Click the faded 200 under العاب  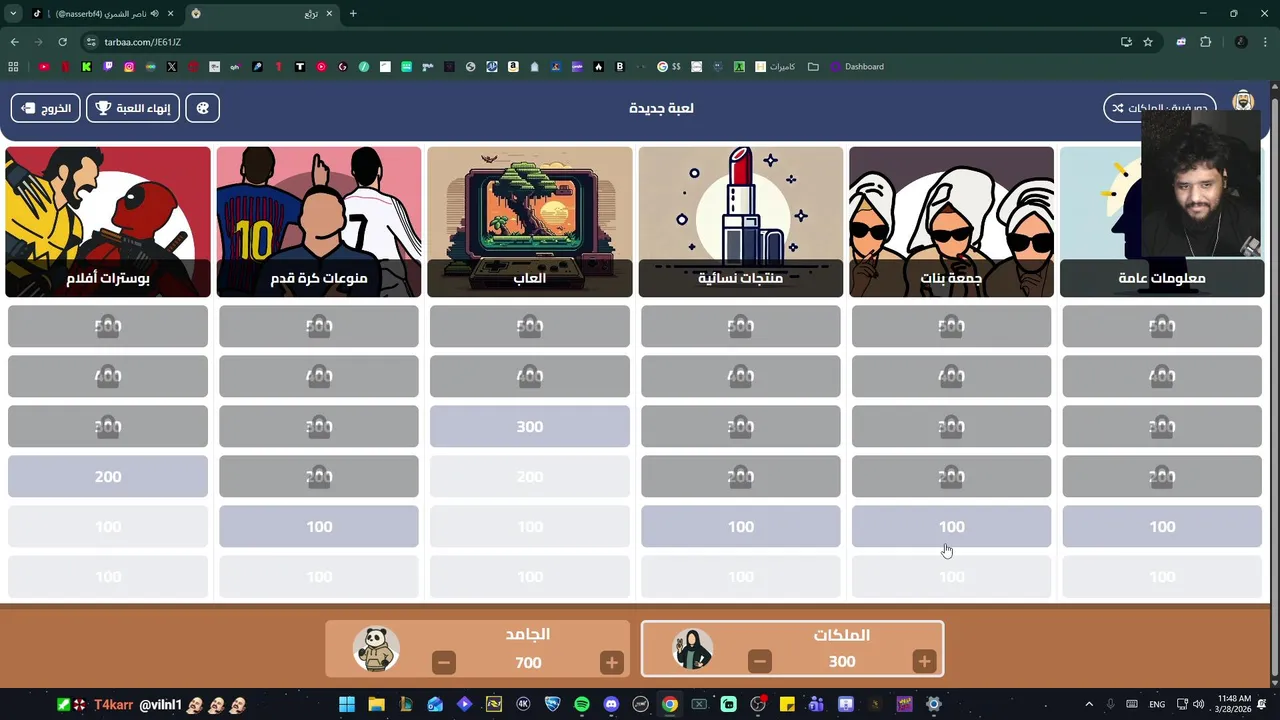(530, 477)
